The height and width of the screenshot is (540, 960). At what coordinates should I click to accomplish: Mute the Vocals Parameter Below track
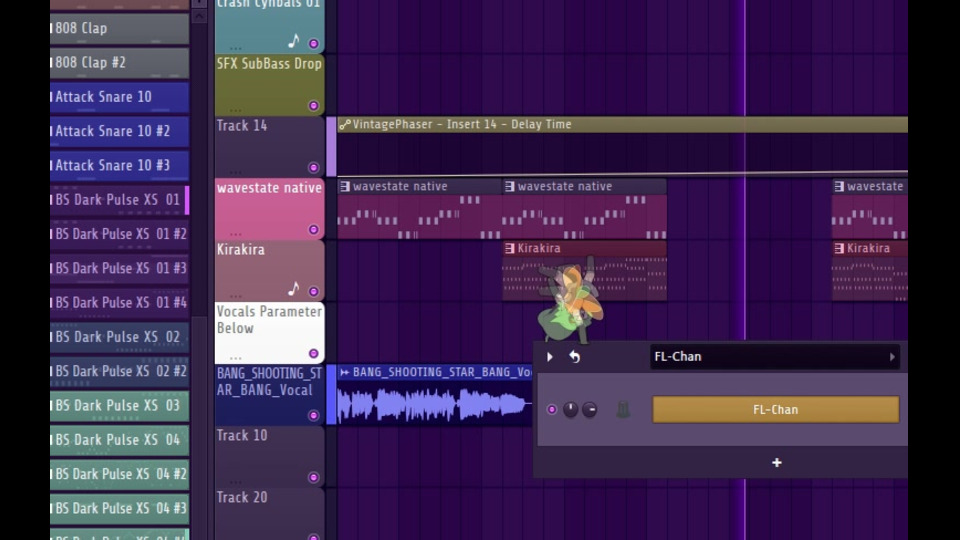pos(313,353)
